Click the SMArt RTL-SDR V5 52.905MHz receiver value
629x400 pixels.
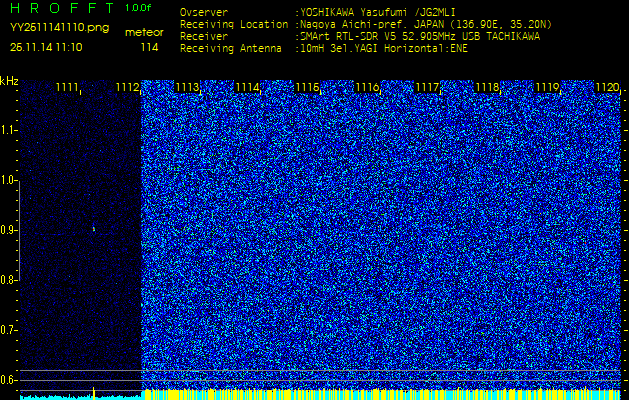417,37
